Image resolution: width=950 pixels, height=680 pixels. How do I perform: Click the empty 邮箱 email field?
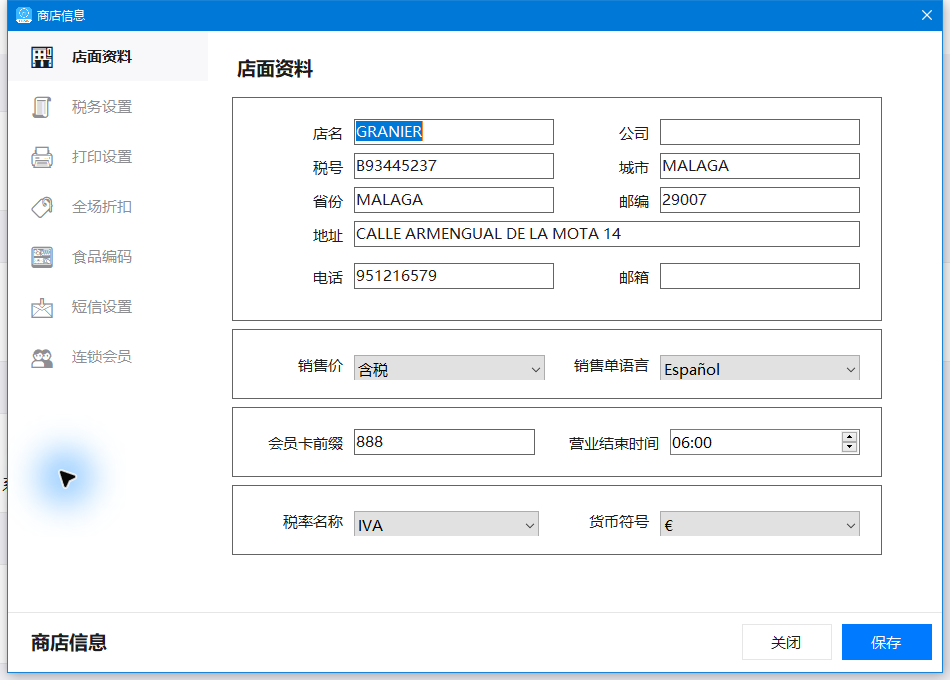pyautogui.click(x=760, y=276)
